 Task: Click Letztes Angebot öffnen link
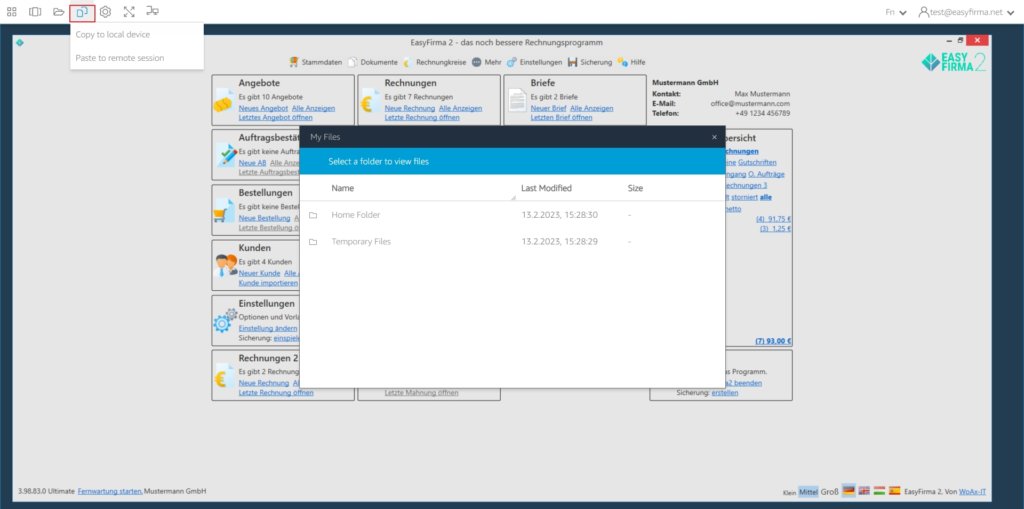[x=276, y=118]
